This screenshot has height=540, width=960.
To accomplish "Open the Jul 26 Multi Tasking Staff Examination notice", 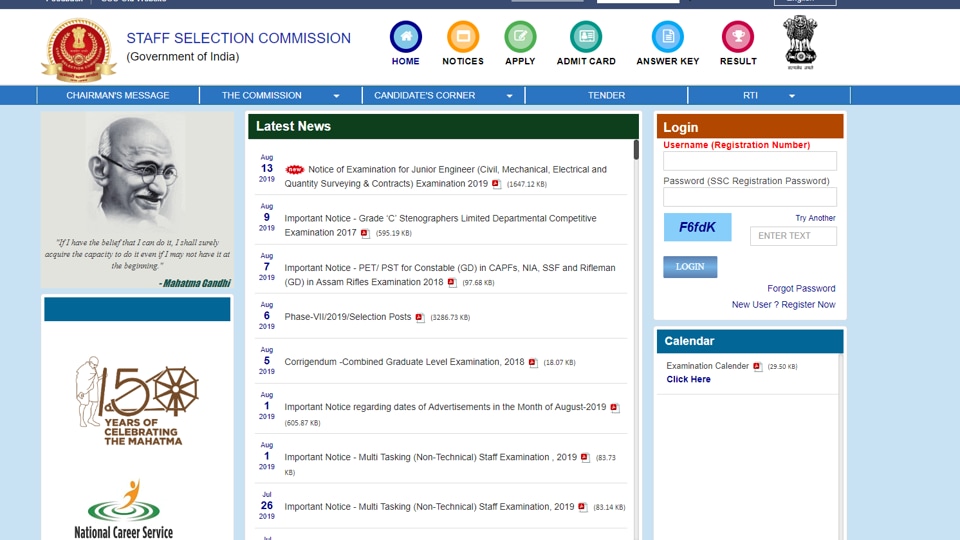I will tap(429, 506).
